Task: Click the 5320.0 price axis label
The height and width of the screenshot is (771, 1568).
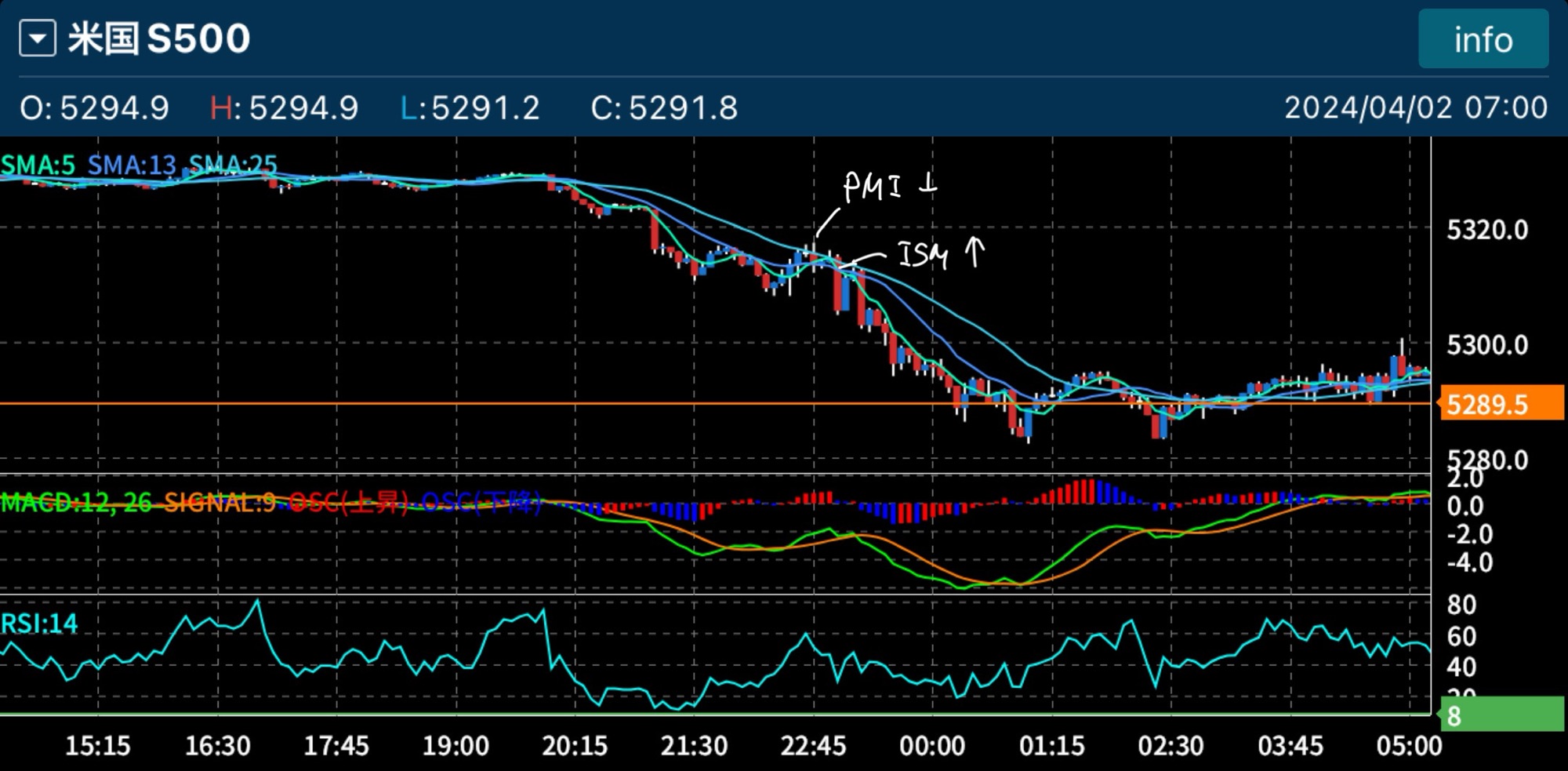Action: (x=1487, y=230)
